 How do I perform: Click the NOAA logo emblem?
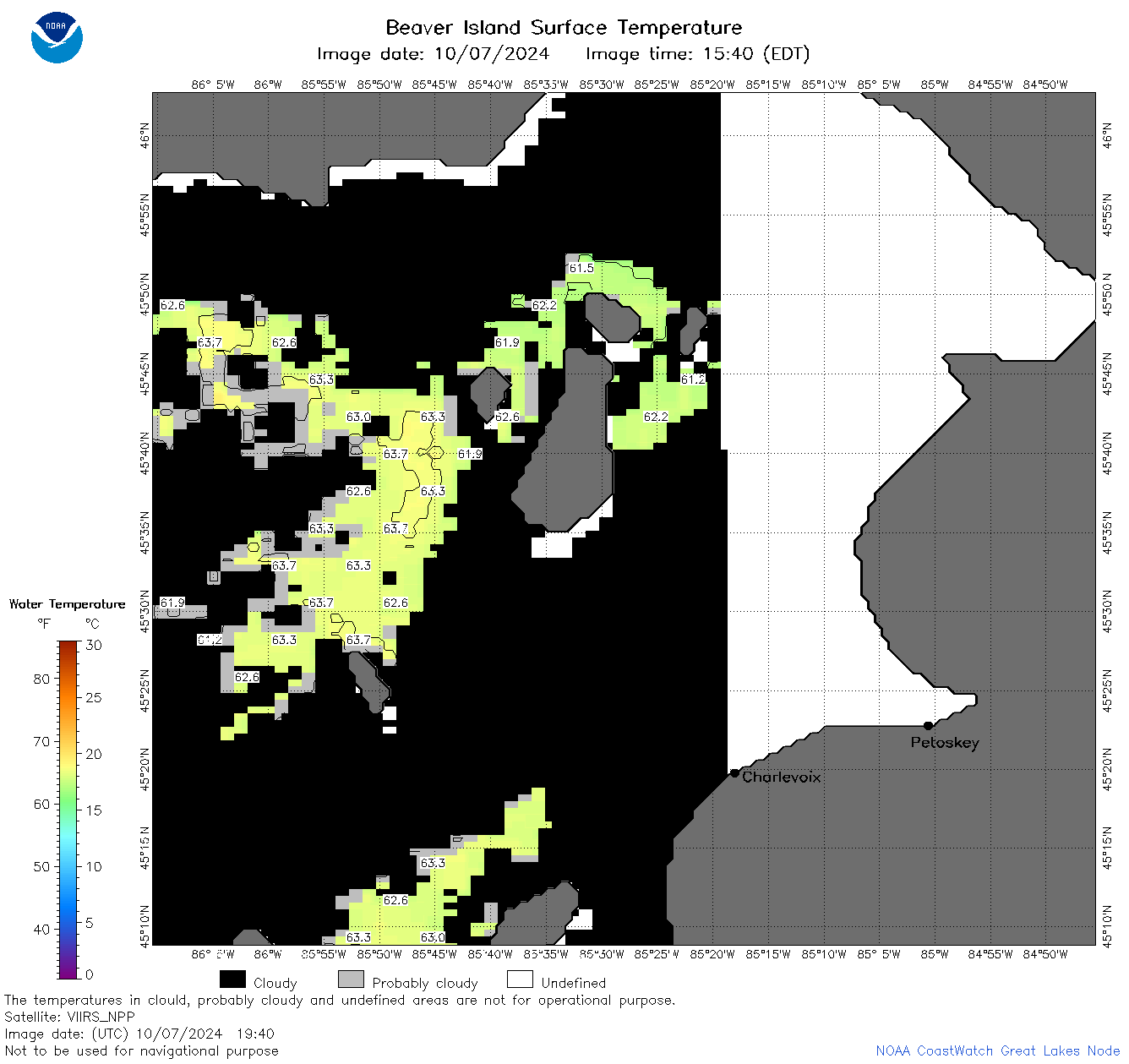[x=57, y=38]
